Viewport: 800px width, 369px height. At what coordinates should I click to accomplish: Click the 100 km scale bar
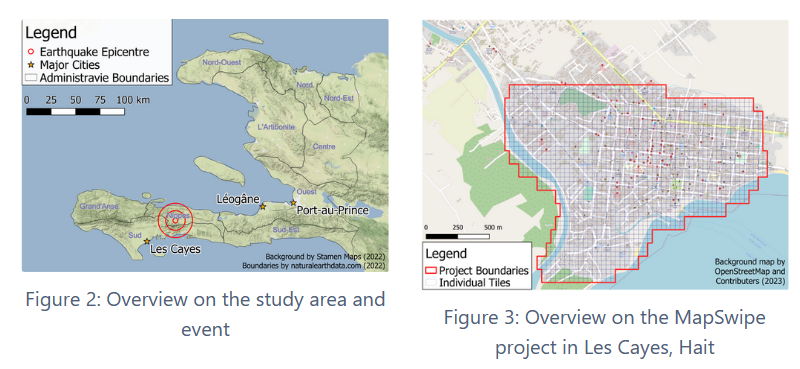click(x=76, y=111)
